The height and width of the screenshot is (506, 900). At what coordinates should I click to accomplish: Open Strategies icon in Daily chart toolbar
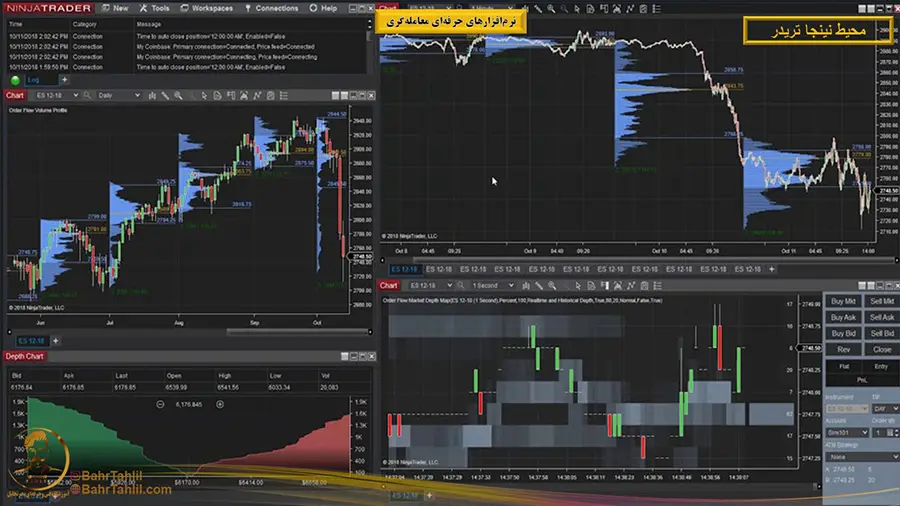point(257,96)
